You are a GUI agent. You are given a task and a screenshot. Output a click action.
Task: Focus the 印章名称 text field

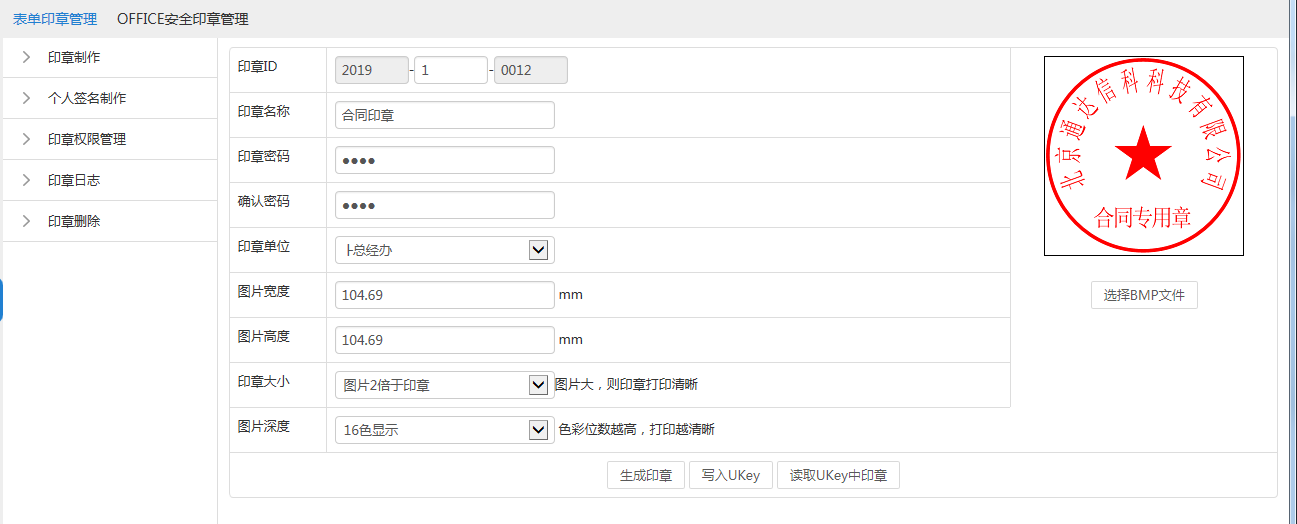click(444, 115)
